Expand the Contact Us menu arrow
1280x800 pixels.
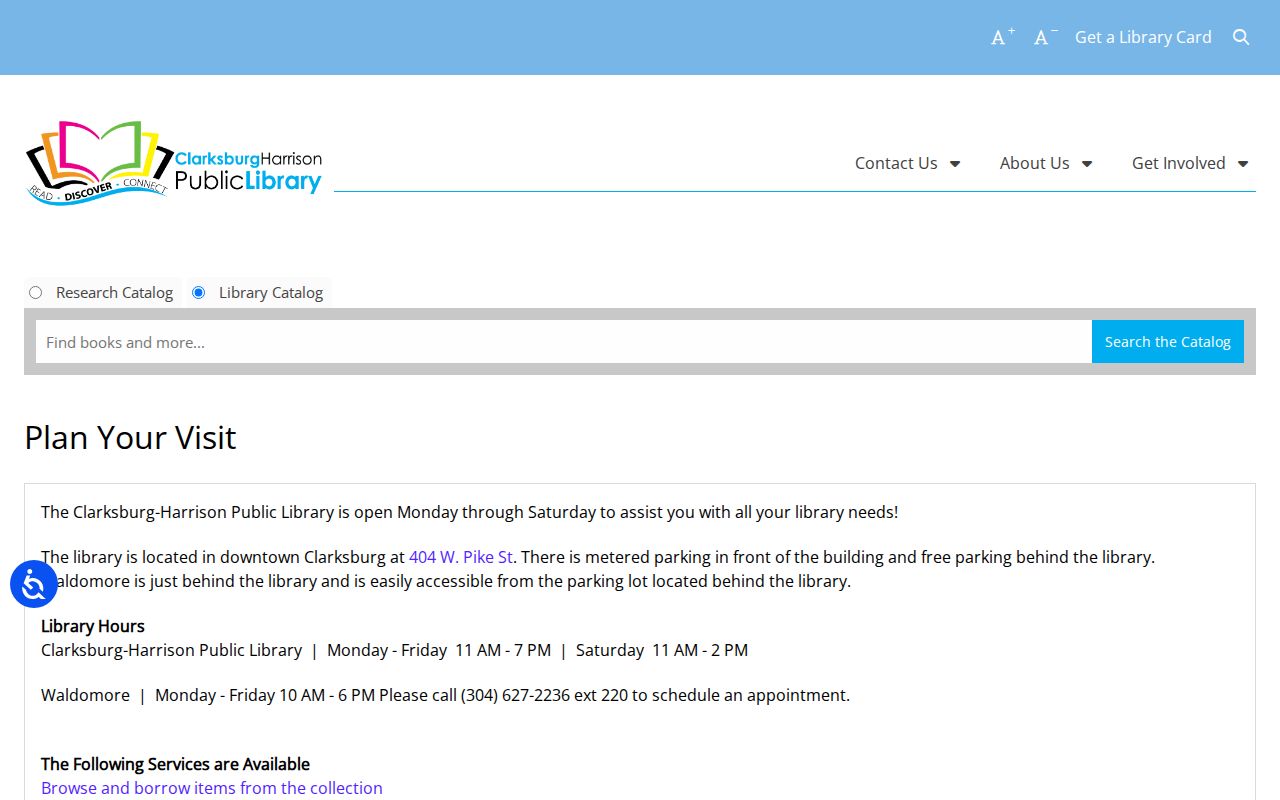point(955,164)
